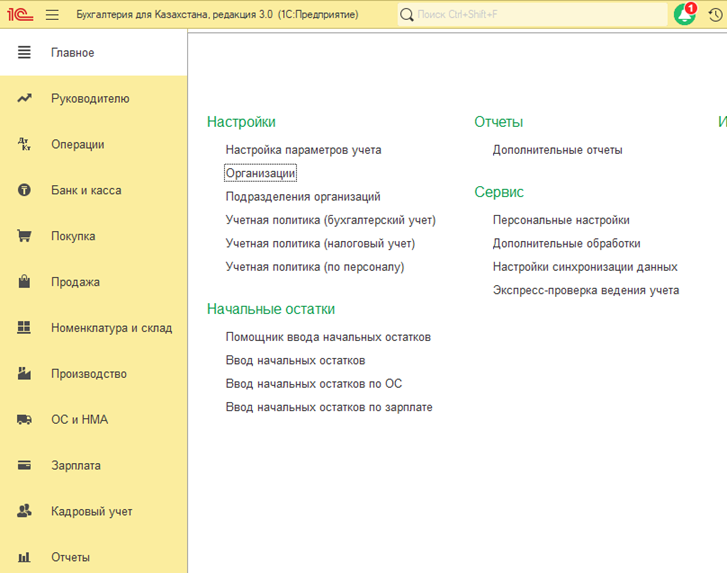727x573 pixels.
Task: Open Помощник ввода начальных остатков
Action: tap(328, 337)
